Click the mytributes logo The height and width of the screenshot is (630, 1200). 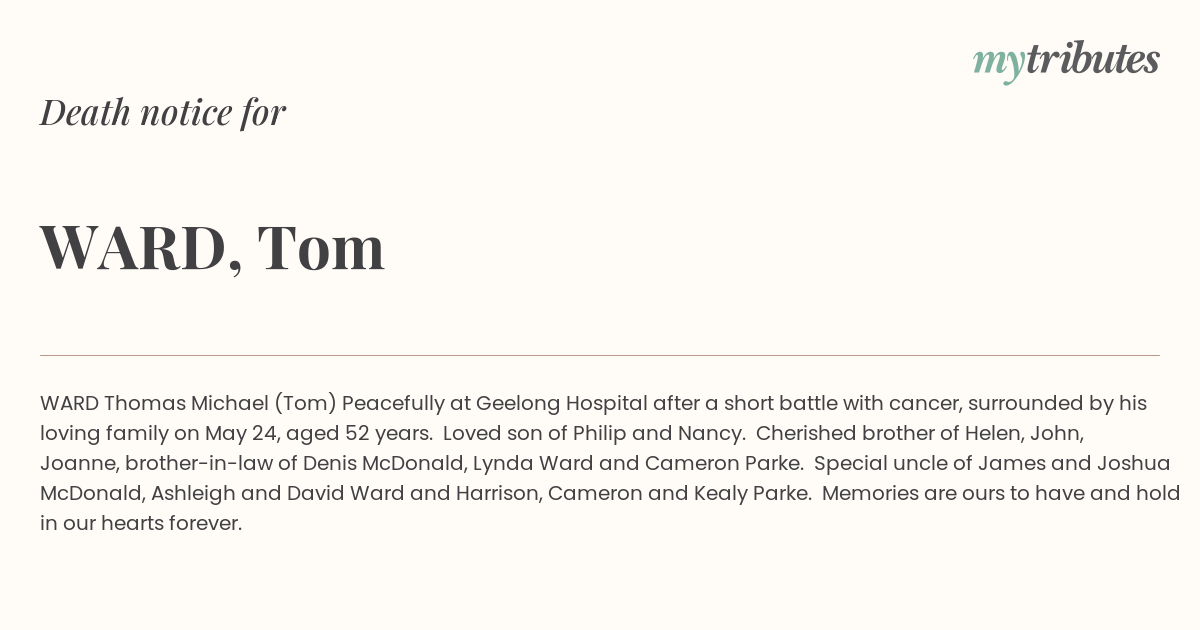coord(1066,61)
